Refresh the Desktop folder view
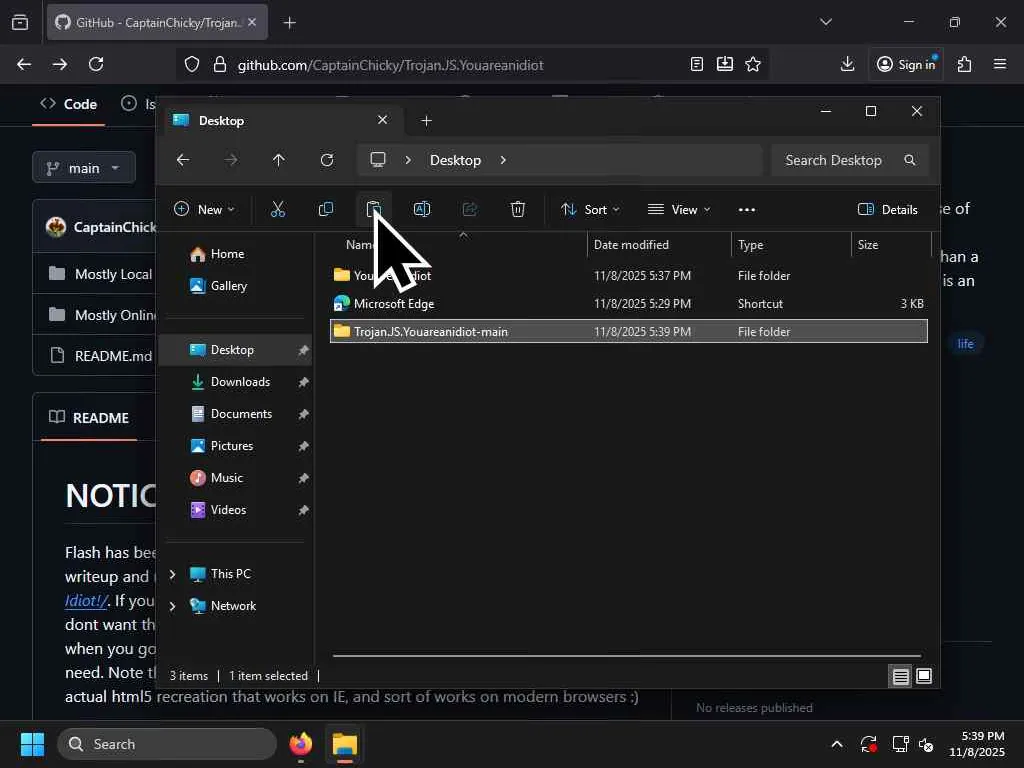 (327, 160)
